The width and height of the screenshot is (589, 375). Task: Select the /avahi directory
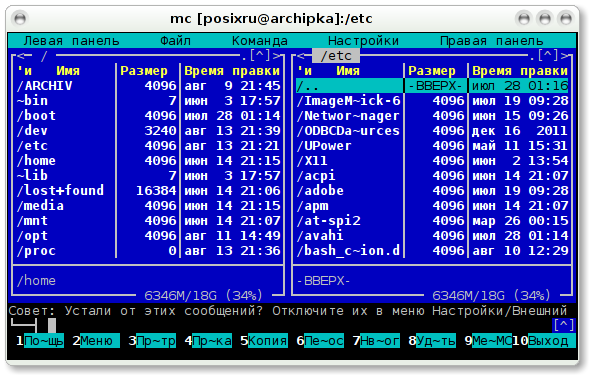(x=432, y=236)
